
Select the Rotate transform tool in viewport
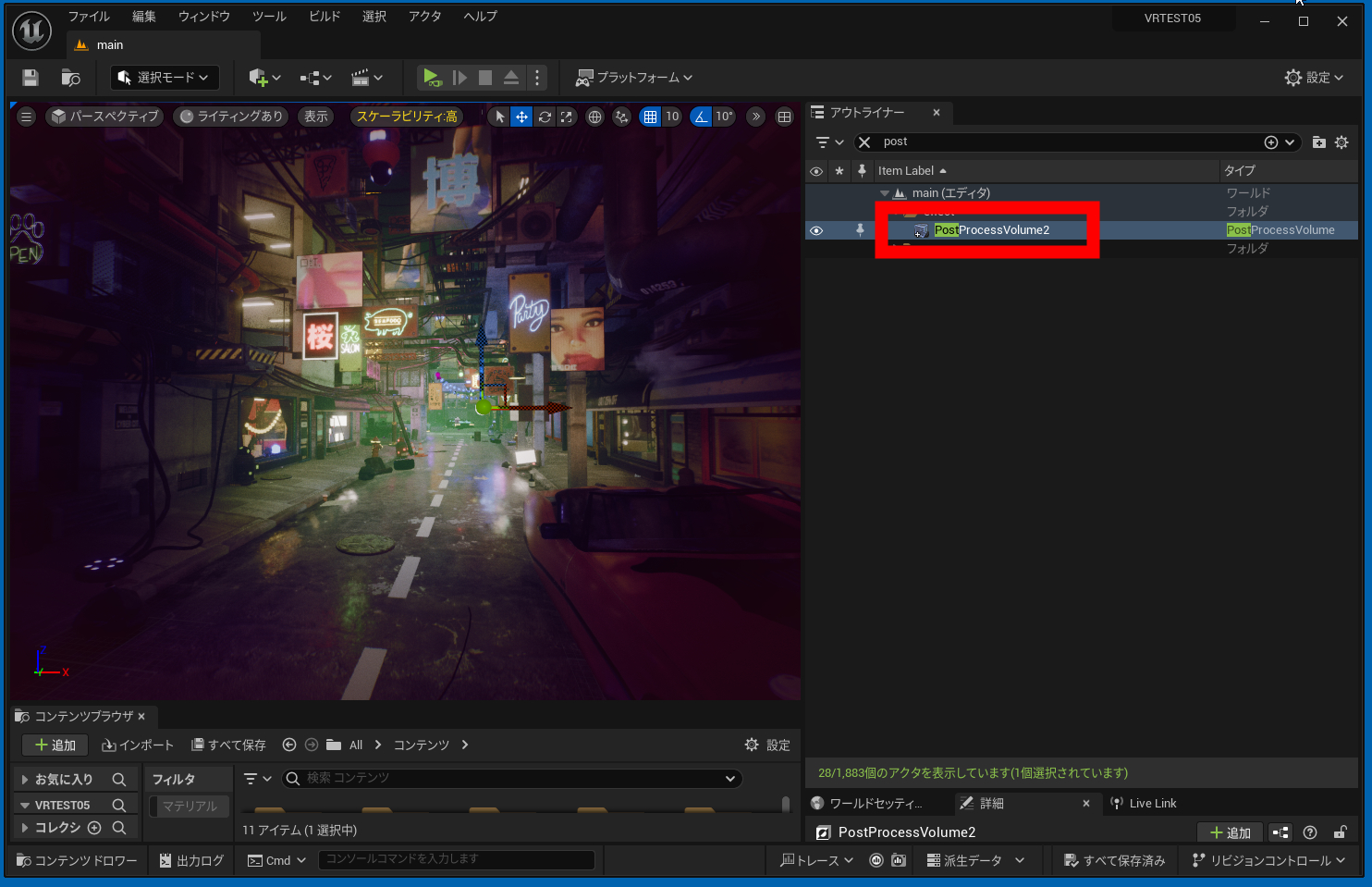545,117
